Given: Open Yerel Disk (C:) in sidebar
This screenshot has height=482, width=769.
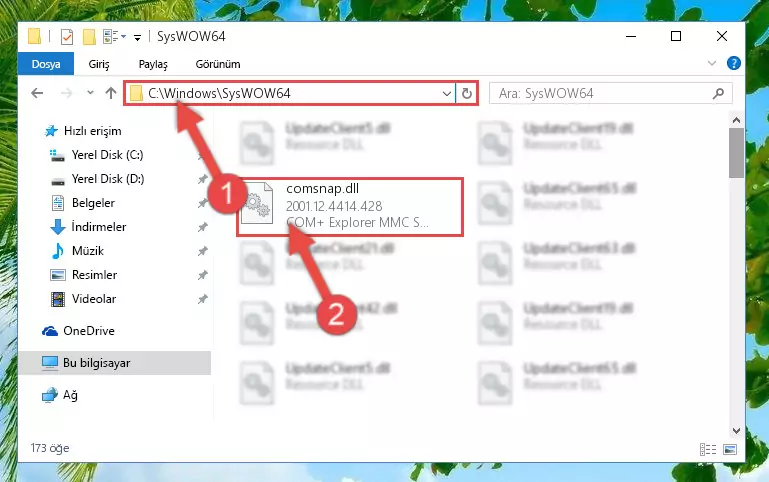Looking at the screenshot, I should point(107,155).
